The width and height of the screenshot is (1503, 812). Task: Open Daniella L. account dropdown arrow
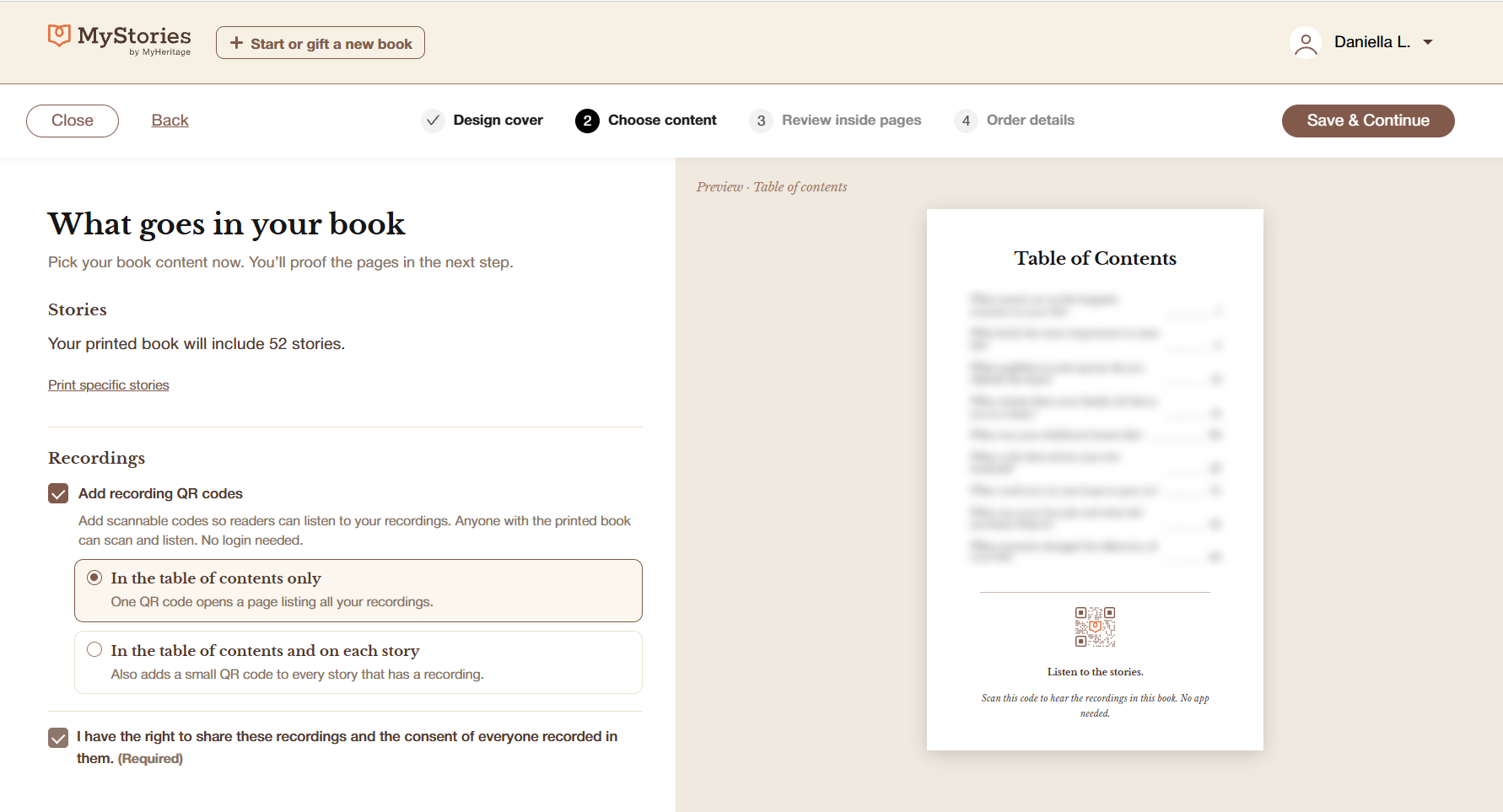(1428, 42)
